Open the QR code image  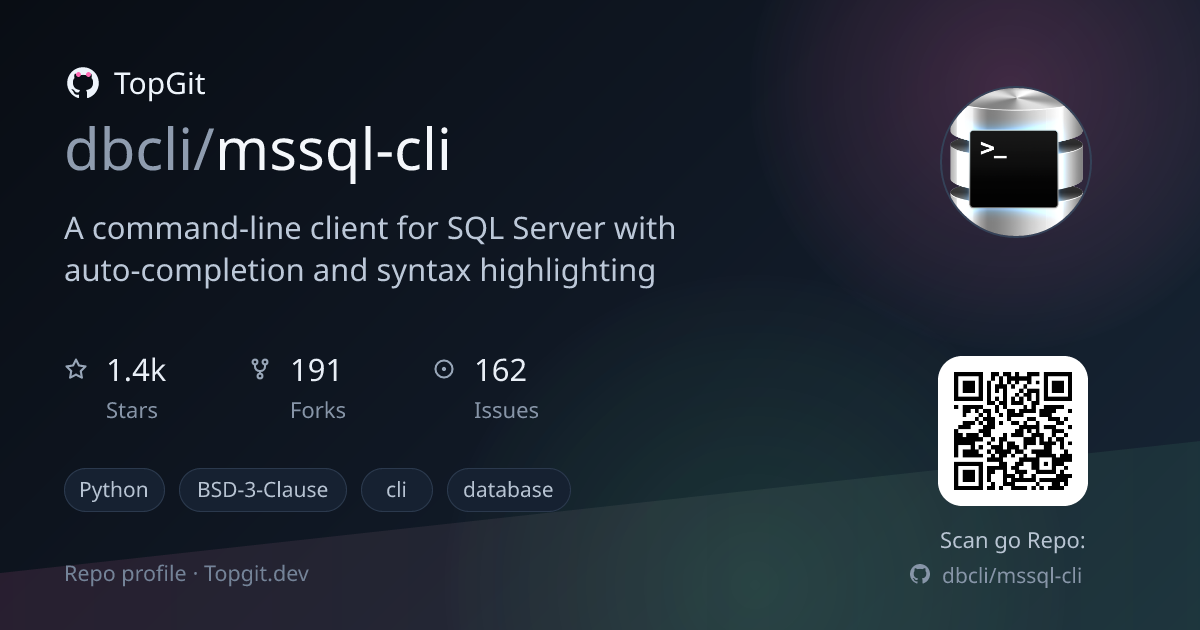pyautogui.click(x=1012, y=431)
